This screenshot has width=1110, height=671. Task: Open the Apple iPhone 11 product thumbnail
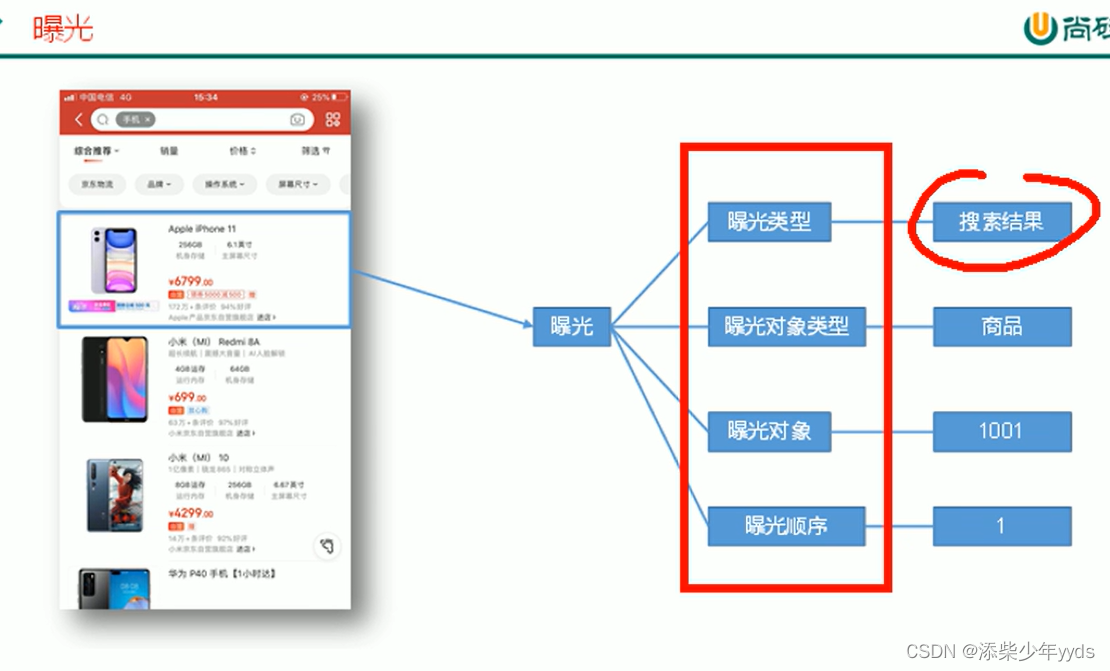click(x=114, y=260)
